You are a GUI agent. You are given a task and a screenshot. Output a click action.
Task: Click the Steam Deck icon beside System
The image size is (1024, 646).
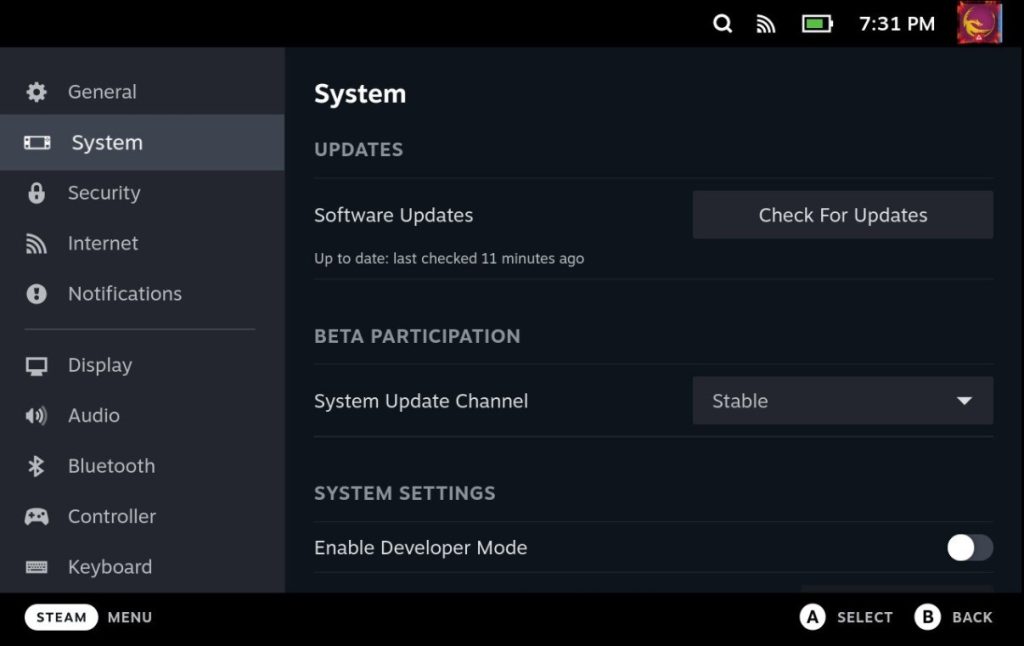[37, 142]
